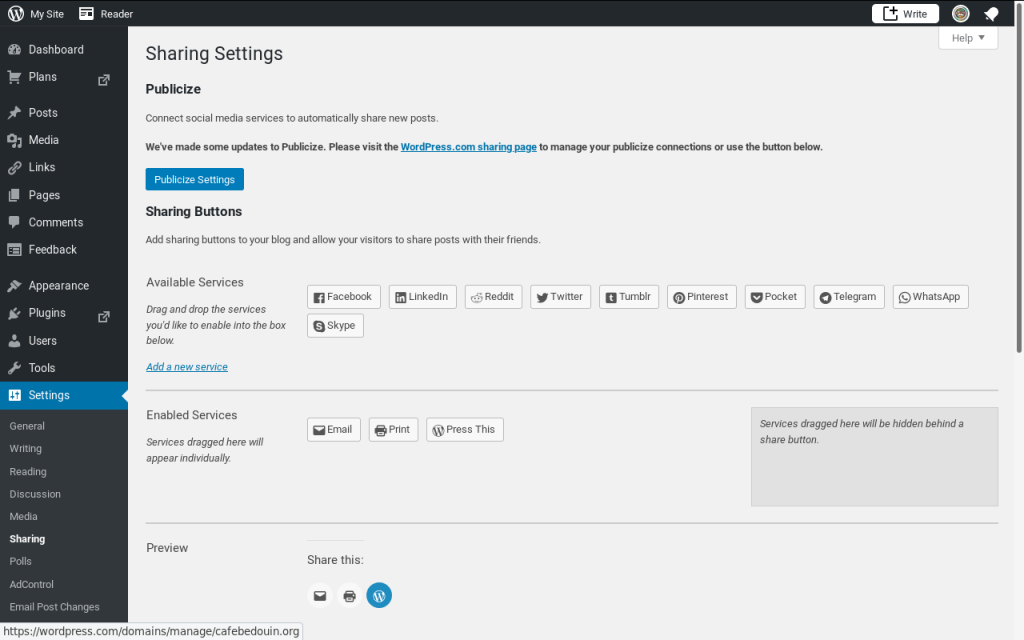
Task: Pick the WhatsApp service button
Action: click(930, 297)
